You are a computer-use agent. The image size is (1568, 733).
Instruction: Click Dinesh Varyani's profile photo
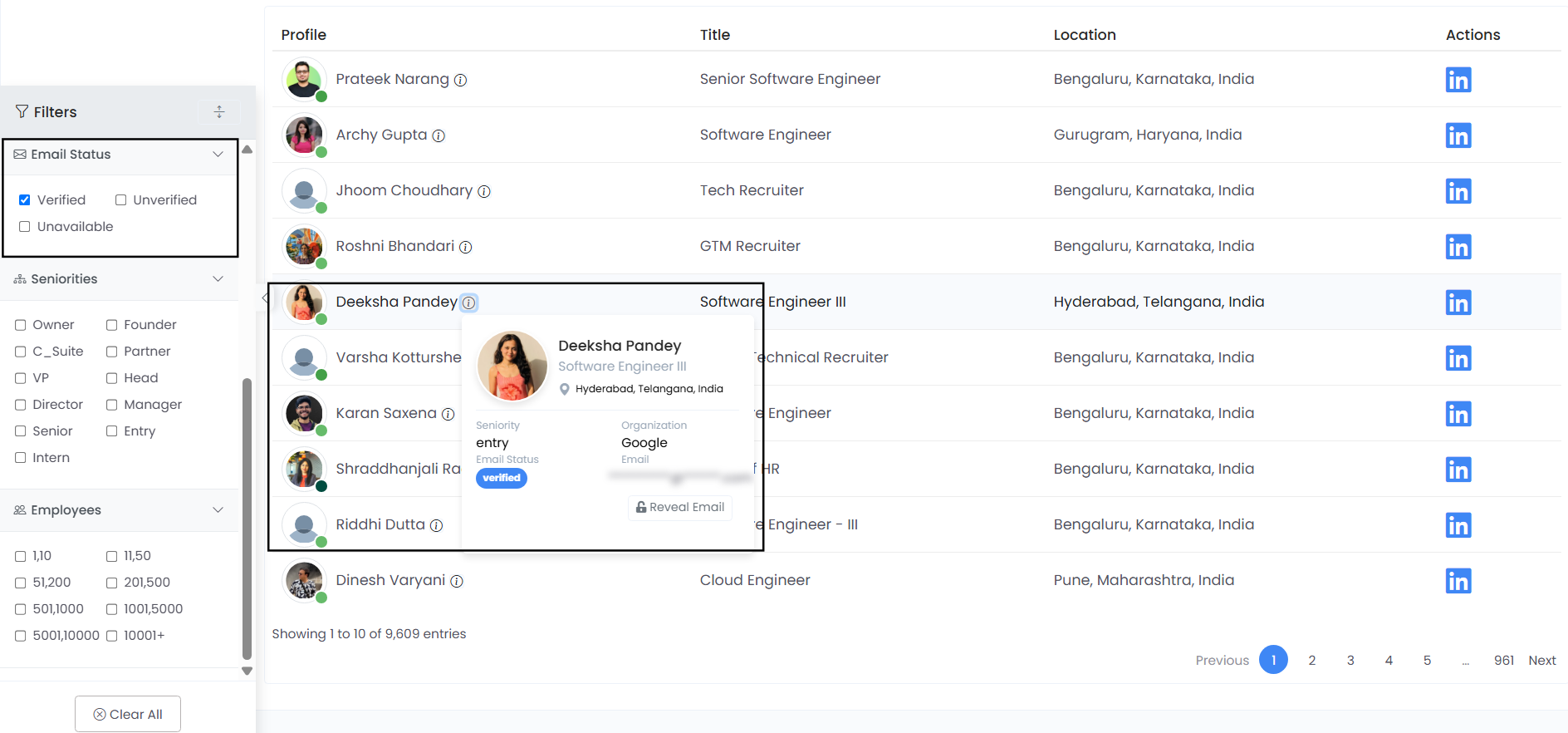pyautogui.click(x=304, y=580)
